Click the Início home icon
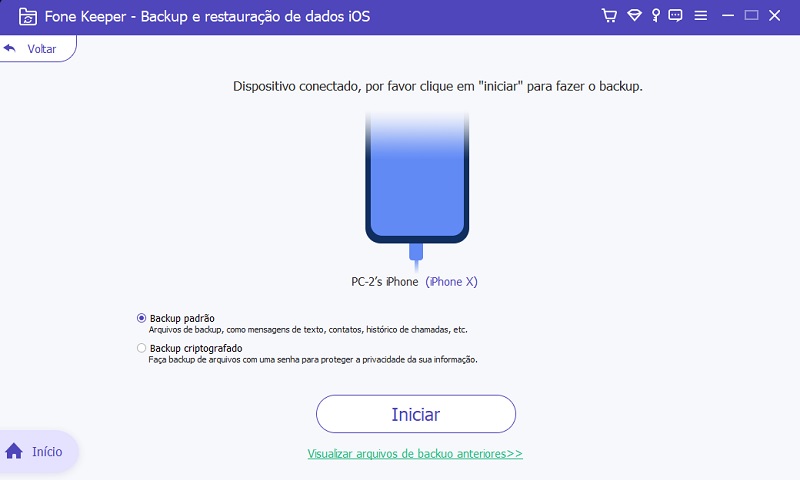The height and width of the screenshot is (480, 800). pos(14,451)
